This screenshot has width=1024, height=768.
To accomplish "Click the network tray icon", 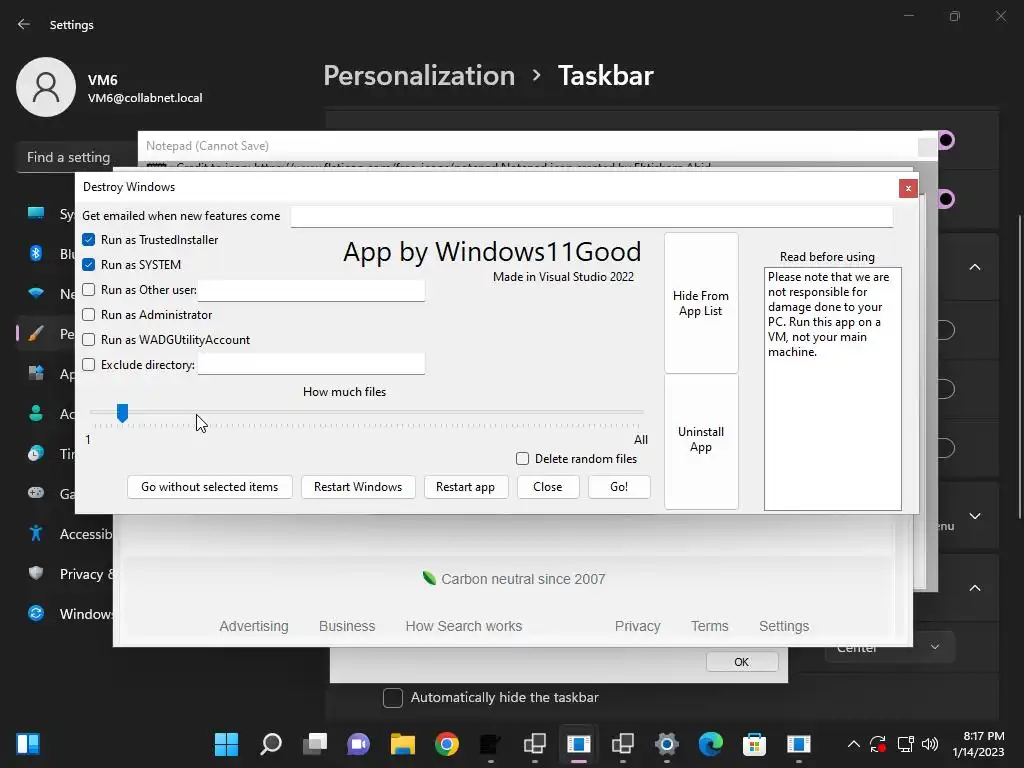I will (x=905, y=744).
